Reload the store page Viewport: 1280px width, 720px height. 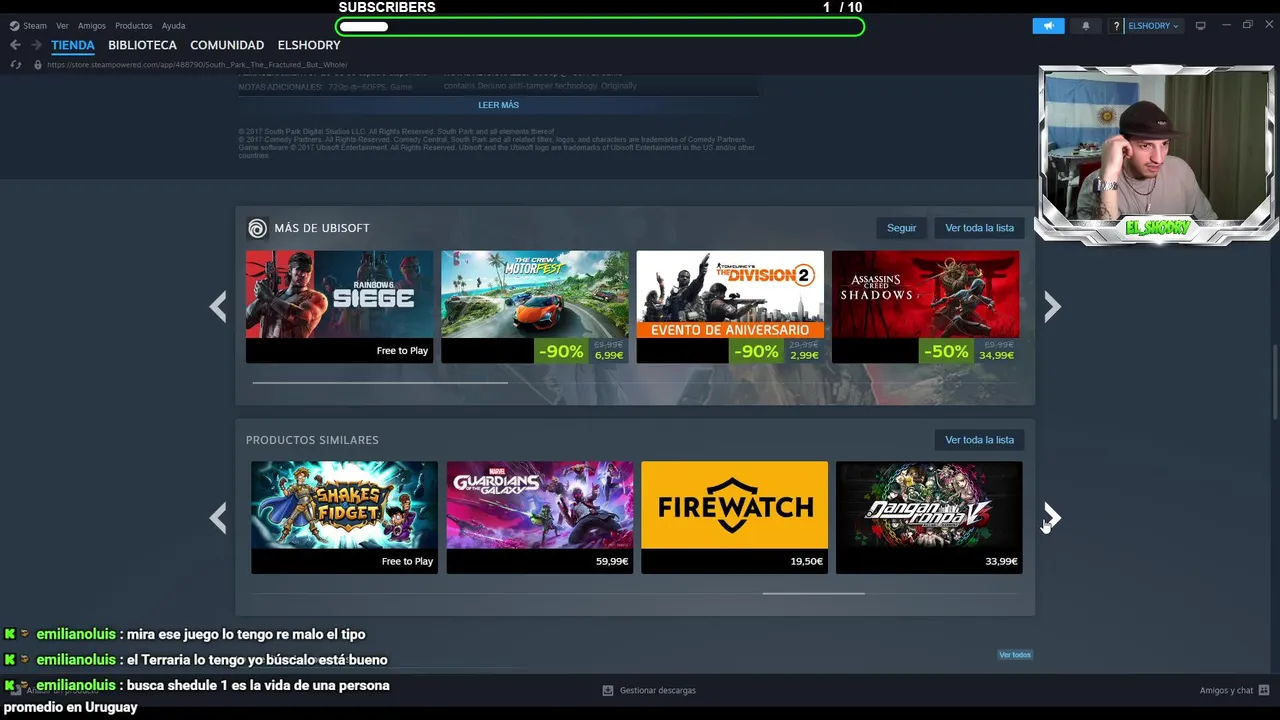(15, 65)
